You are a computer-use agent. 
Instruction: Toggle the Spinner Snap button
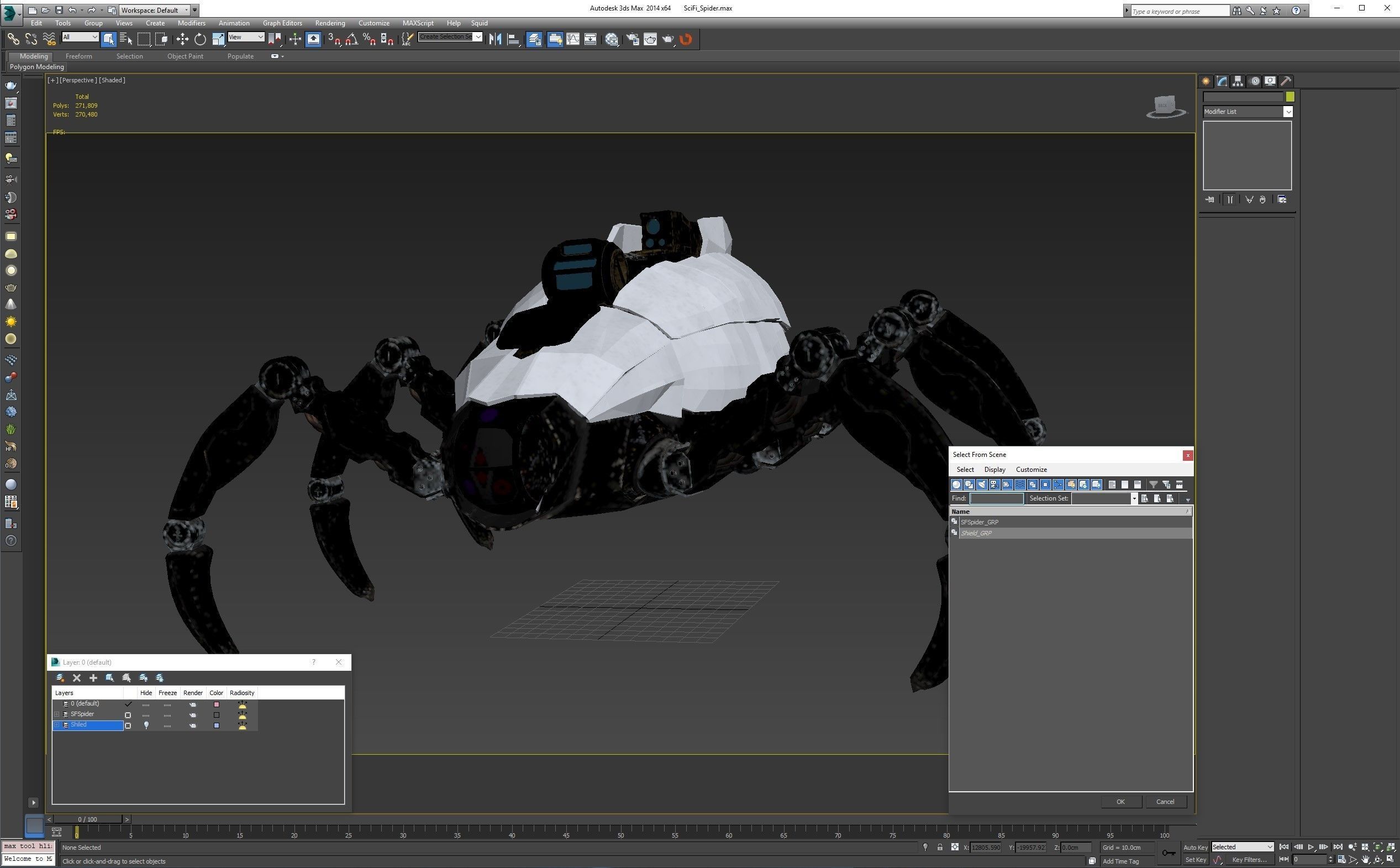pos(387,39)
